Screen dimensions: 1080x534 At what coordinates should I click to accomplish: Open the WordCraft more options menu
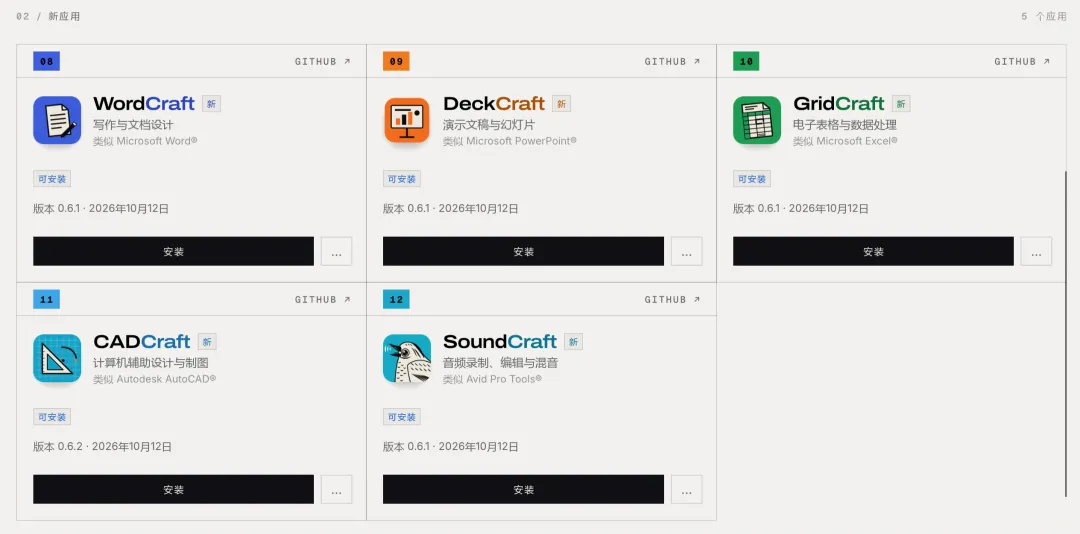coord(336,251)
